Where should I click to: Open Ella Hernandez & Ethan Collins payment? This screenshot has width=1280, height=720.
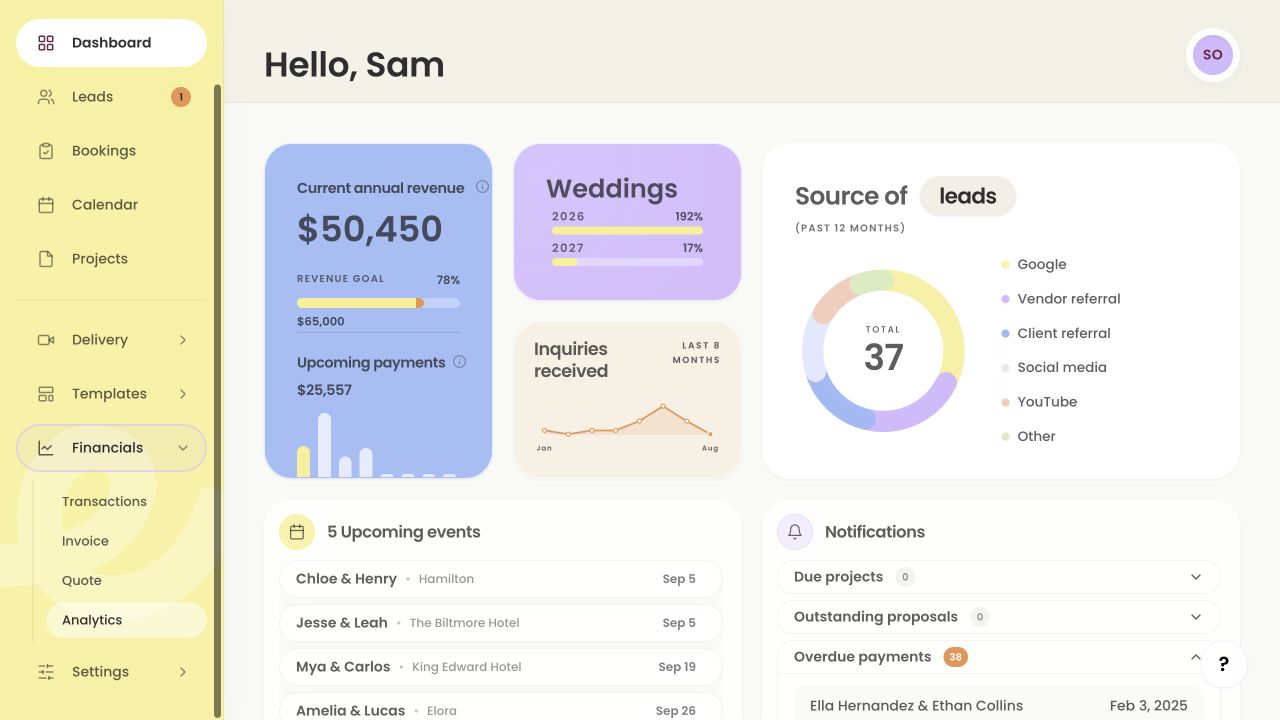click(999, 705)
